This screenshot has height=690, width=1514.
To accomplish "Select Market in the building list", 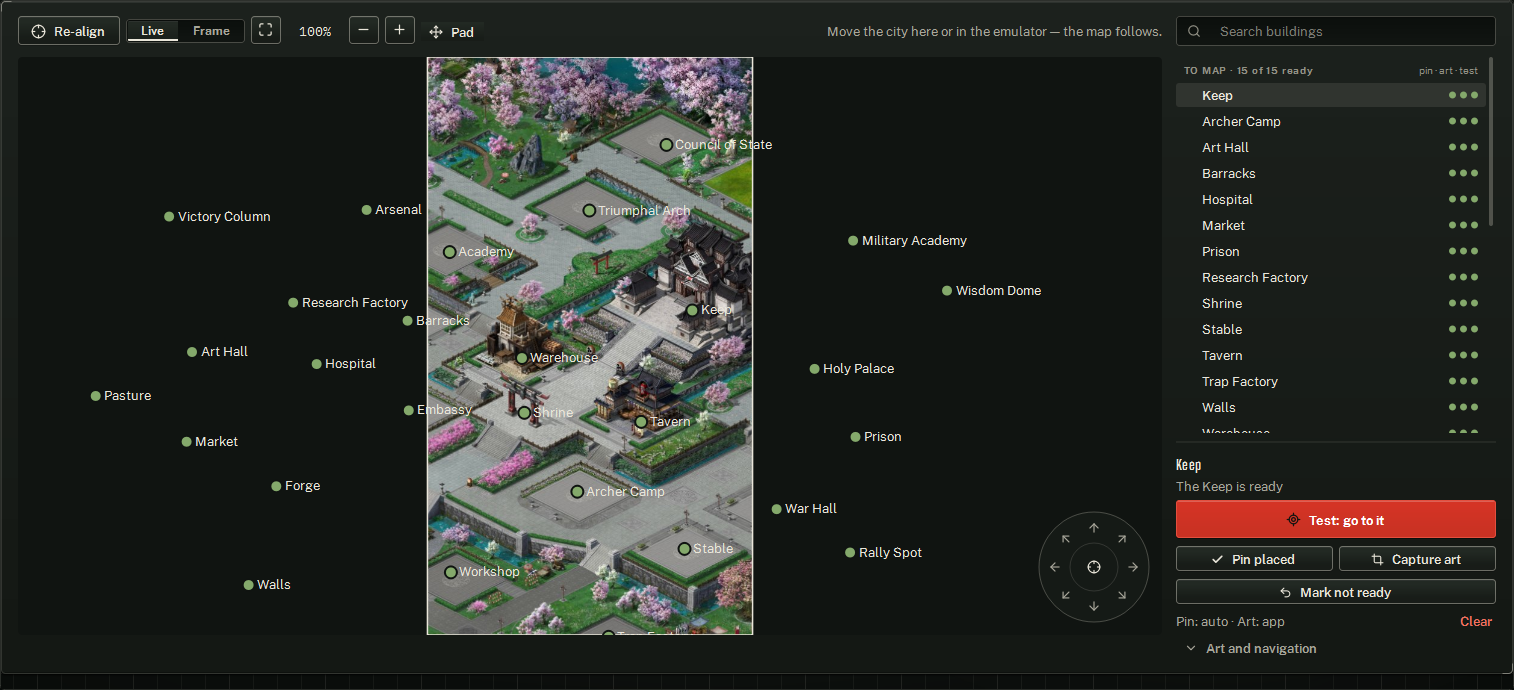I will click(1331, 225).
